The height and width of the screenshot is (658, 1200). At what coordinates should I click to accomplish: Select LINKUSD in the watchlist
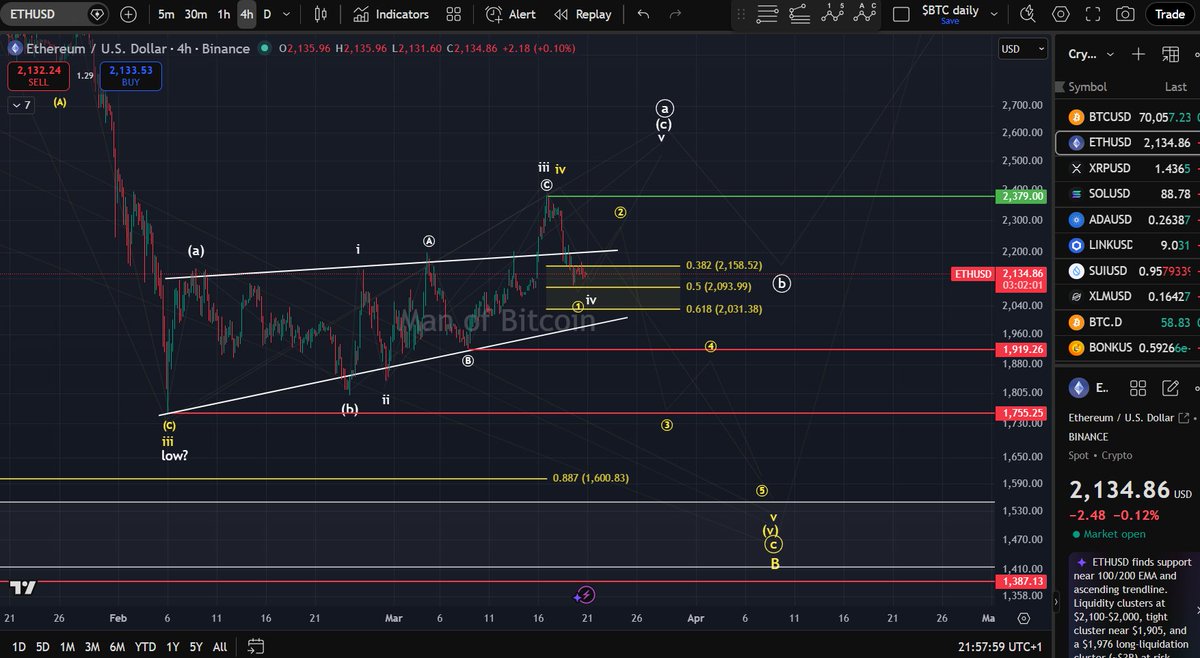[1127, 245]
